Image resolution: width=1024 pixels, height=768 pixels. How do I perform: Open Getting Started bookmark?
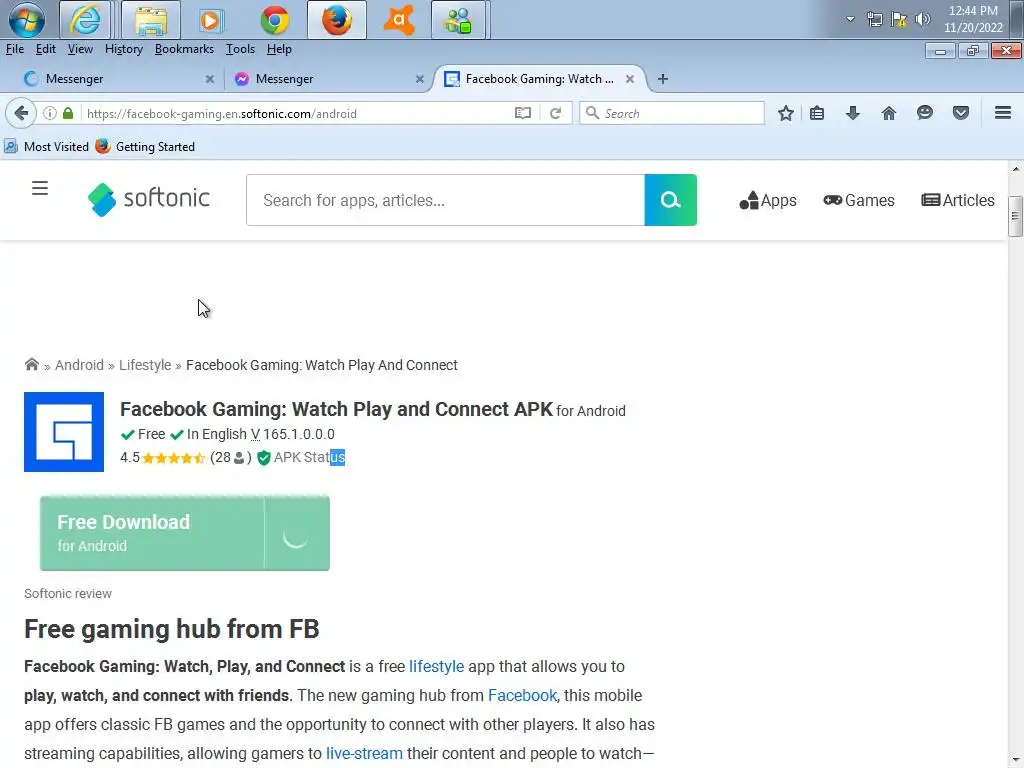(145, 146)
